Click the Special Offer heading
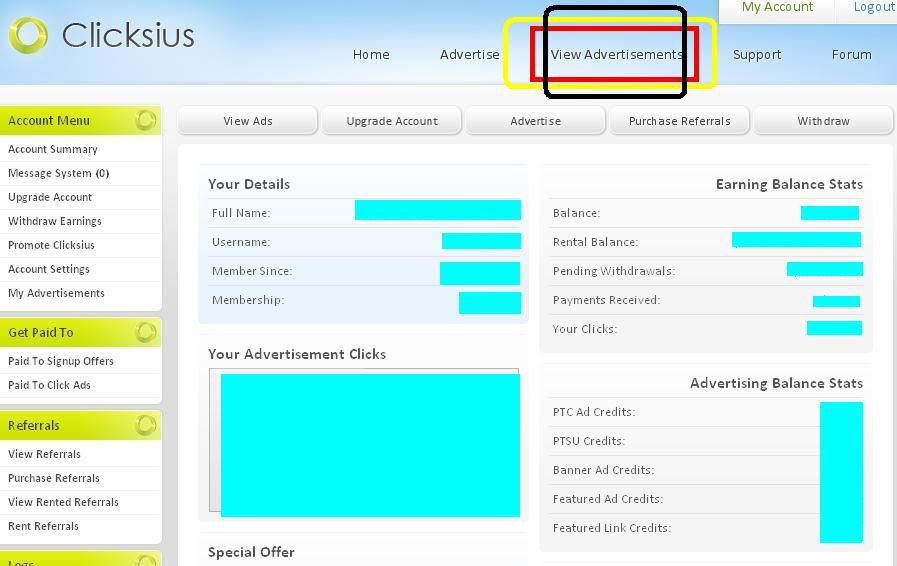Image resolution: width=897 pixels, height=566 pixels. click(x=251, y=552)
